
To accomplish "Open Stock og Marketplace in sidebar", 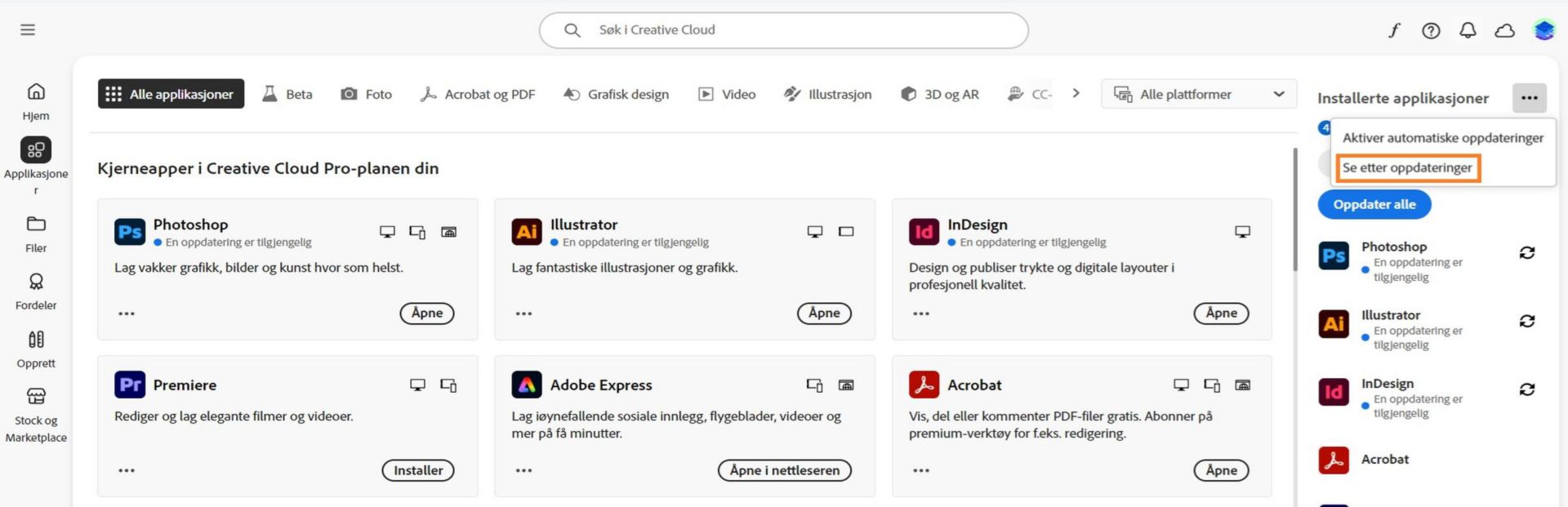I will [x=36, y=416].
